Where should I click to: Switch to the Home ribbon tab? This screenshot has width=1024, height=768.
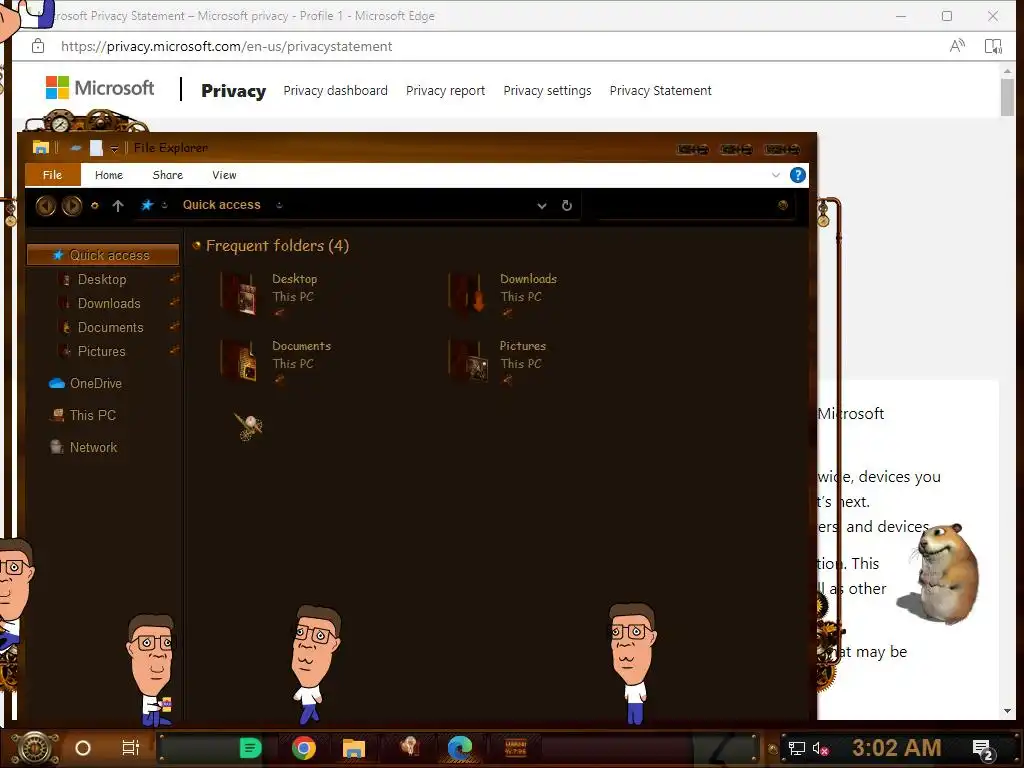(108, 175)
